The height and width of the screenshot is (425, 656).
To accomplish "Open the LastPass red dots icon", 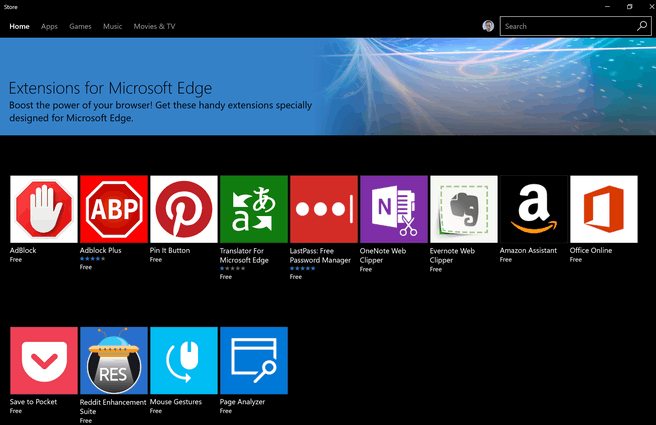I will [324, 209].
